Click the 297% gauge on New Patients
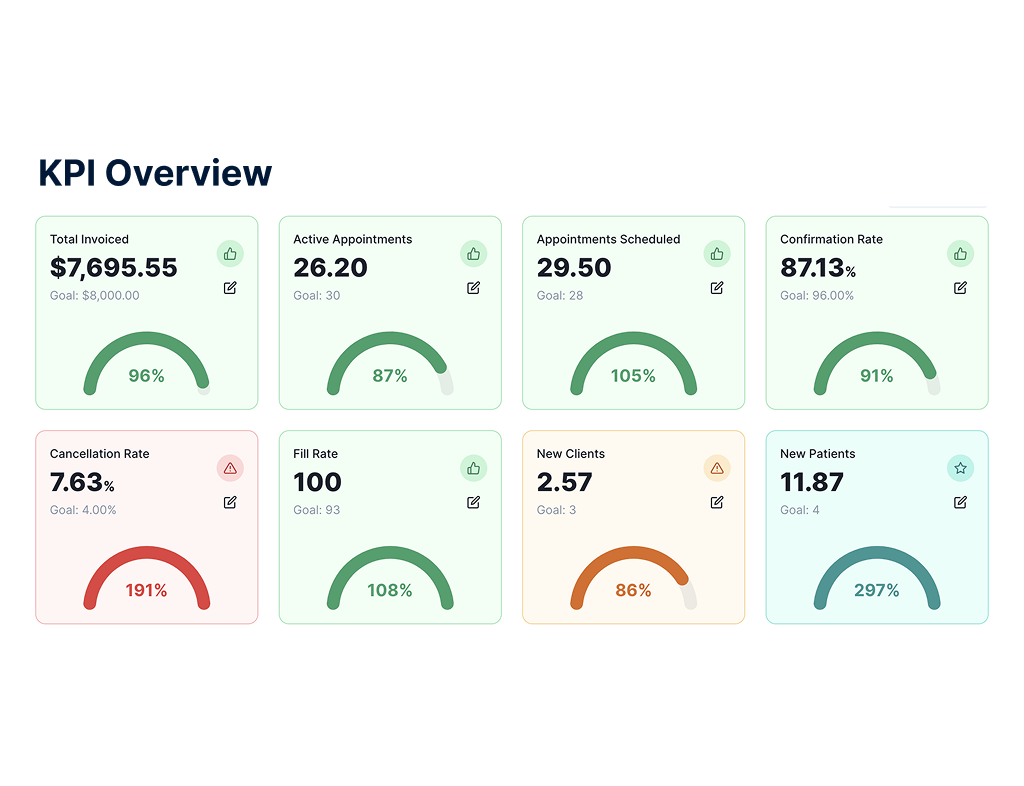This screenshot has height=786, width=1024. point(877,590)
